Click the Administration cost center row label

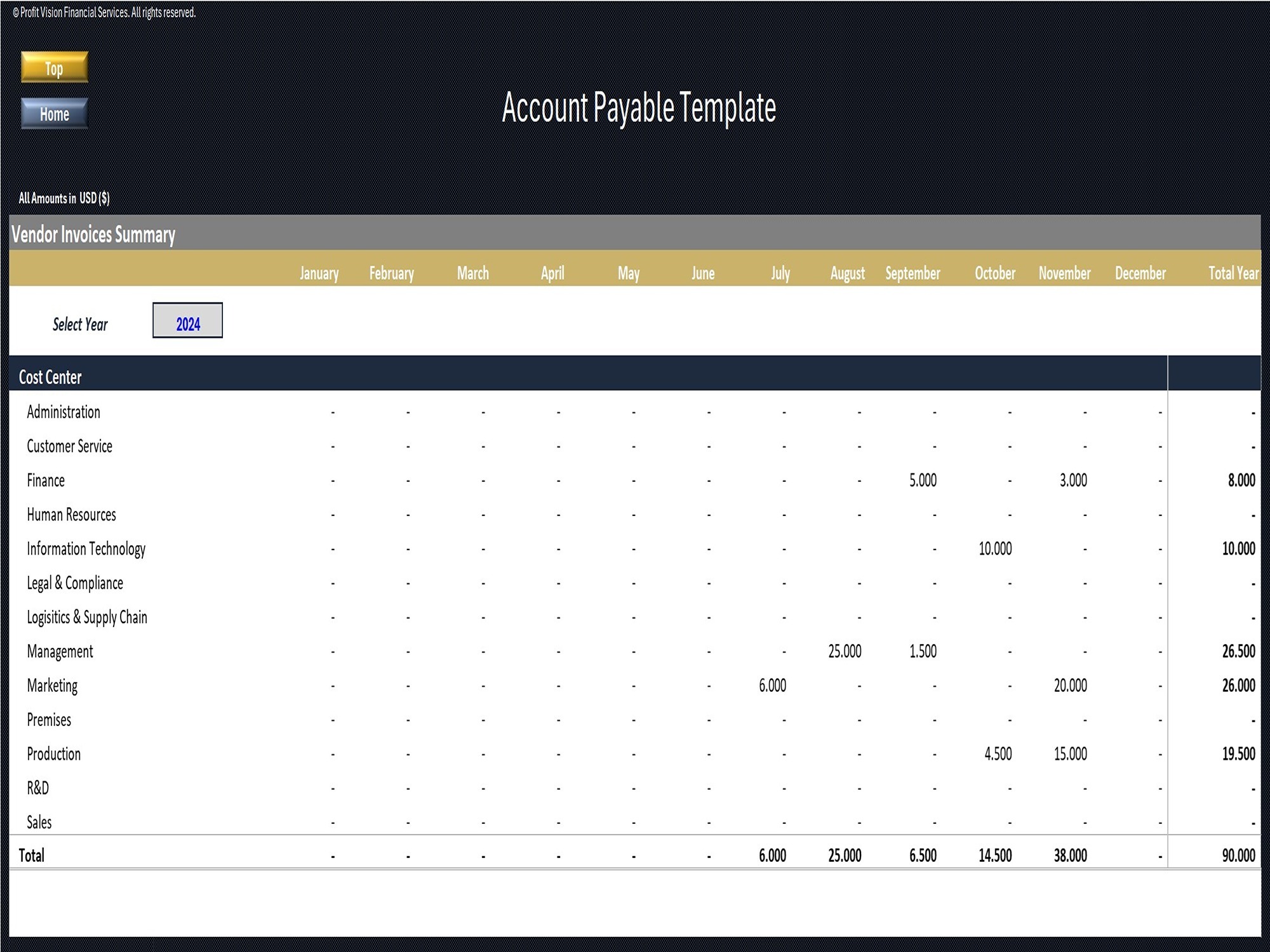63,412
